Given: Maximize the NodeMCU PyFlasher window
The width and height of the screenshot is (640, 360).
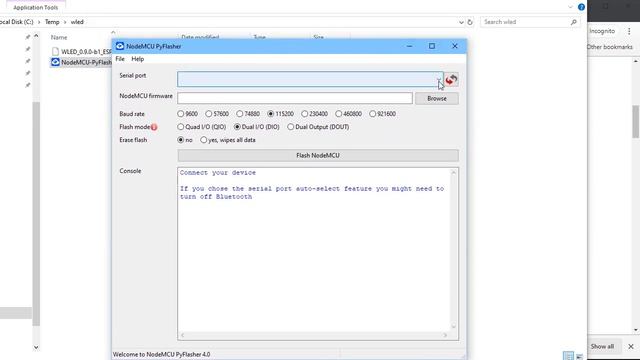Looking at the screenshot, I should (432, 46).
